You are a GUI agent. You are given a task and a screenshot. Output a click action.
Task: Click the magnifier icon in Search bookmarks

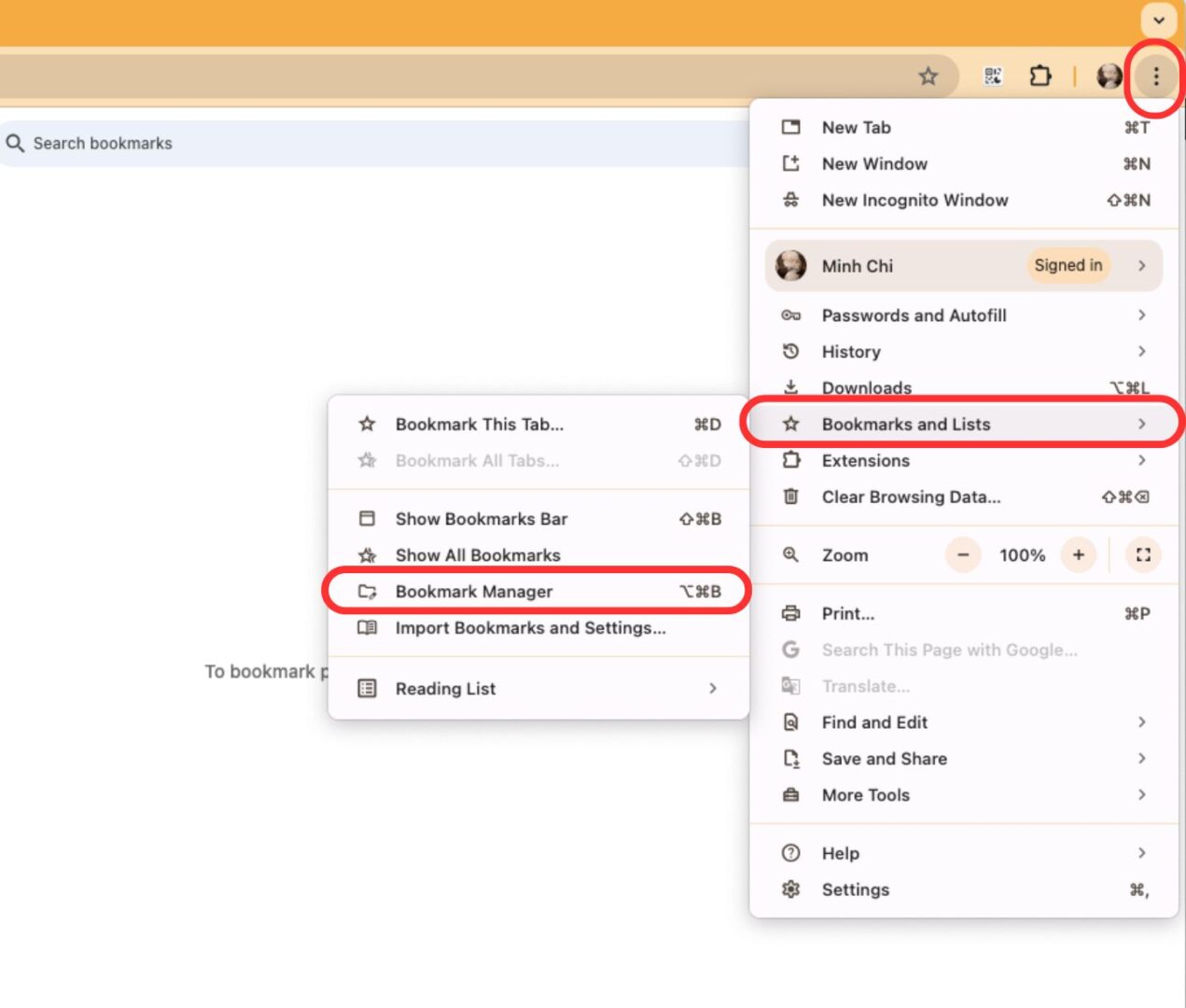(x=15, y=143)
